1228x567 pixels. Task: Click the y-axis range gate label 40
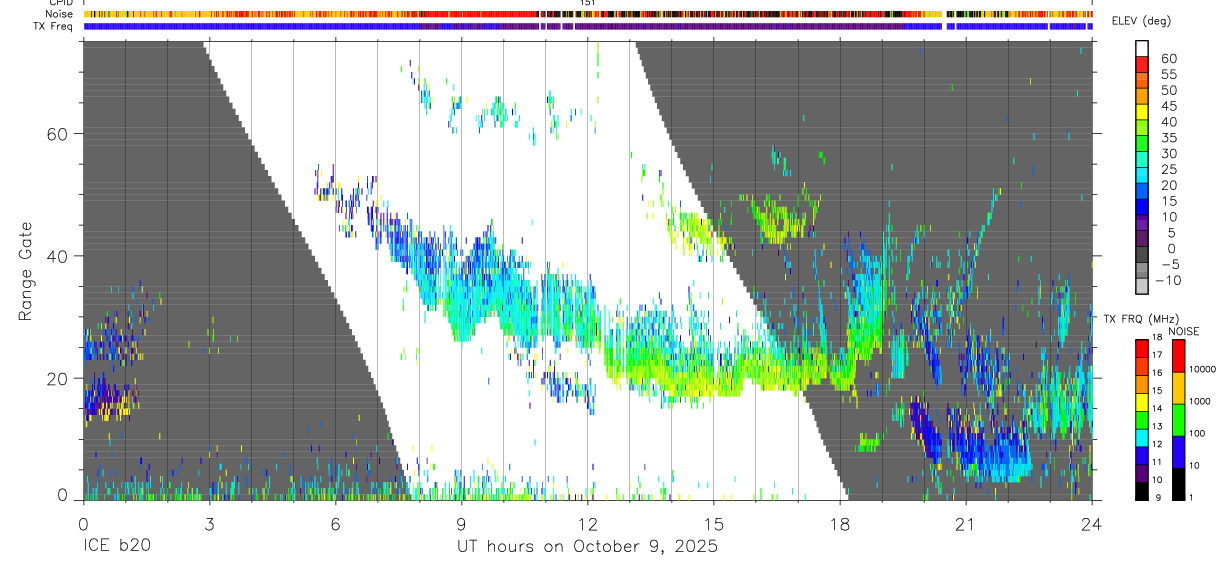(x=60, y=256)
